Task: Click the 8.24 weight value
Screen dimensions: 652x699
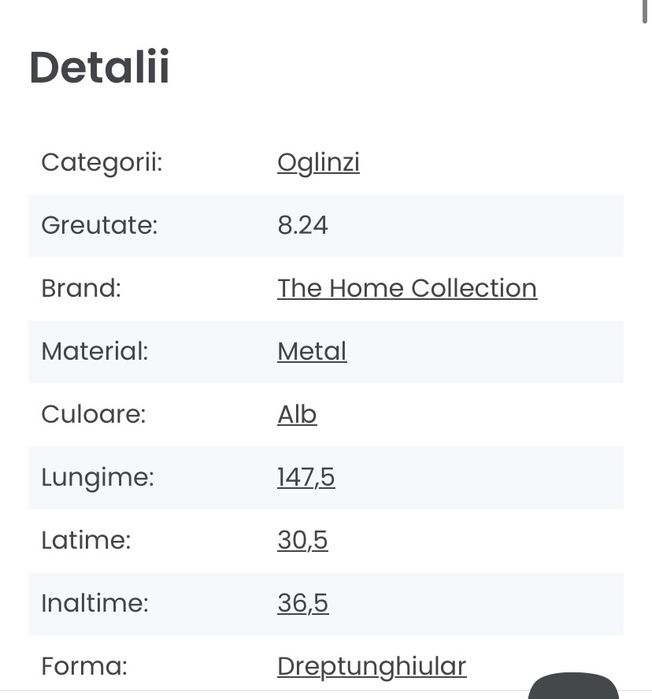Action: 302,225
